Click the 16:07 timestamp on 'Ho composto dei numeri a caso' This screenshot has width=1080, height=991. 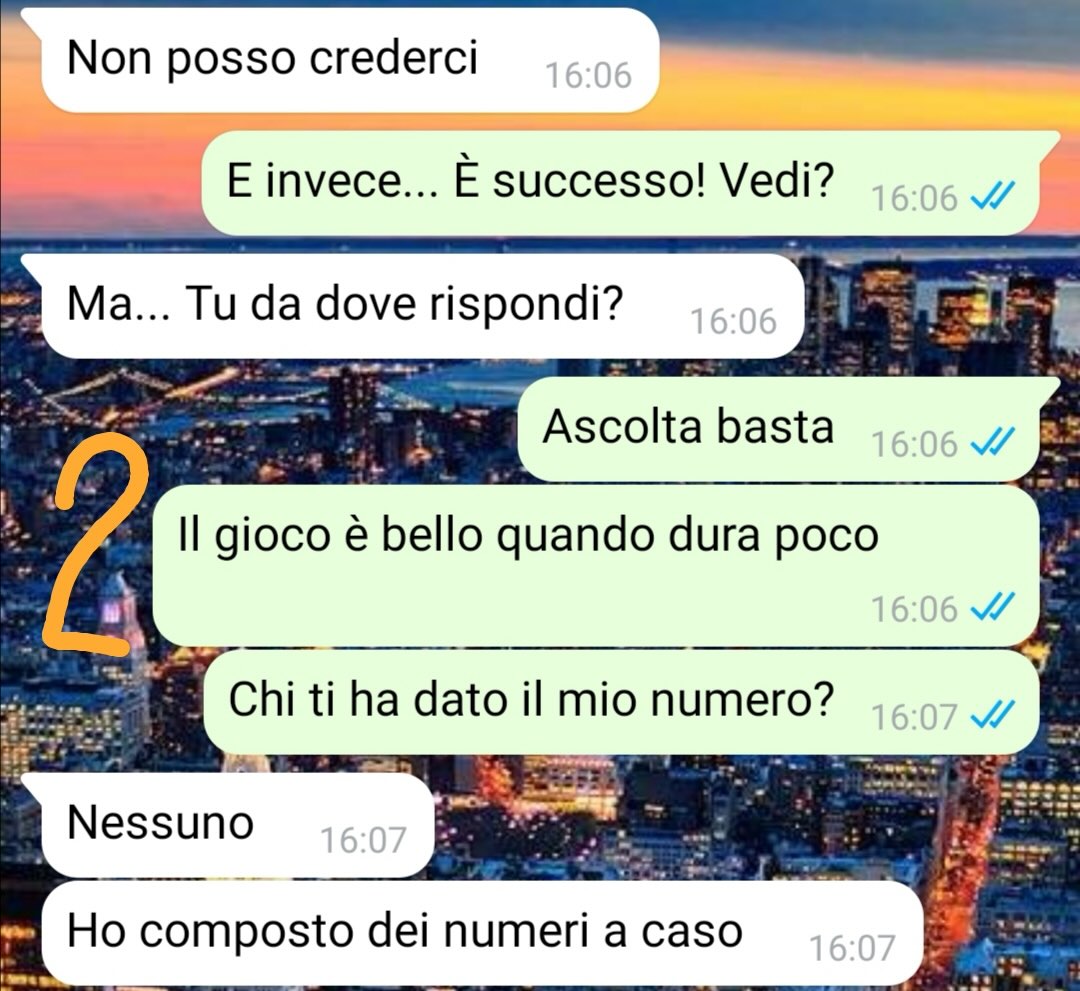pyautogui.click(x=852, y=948)
